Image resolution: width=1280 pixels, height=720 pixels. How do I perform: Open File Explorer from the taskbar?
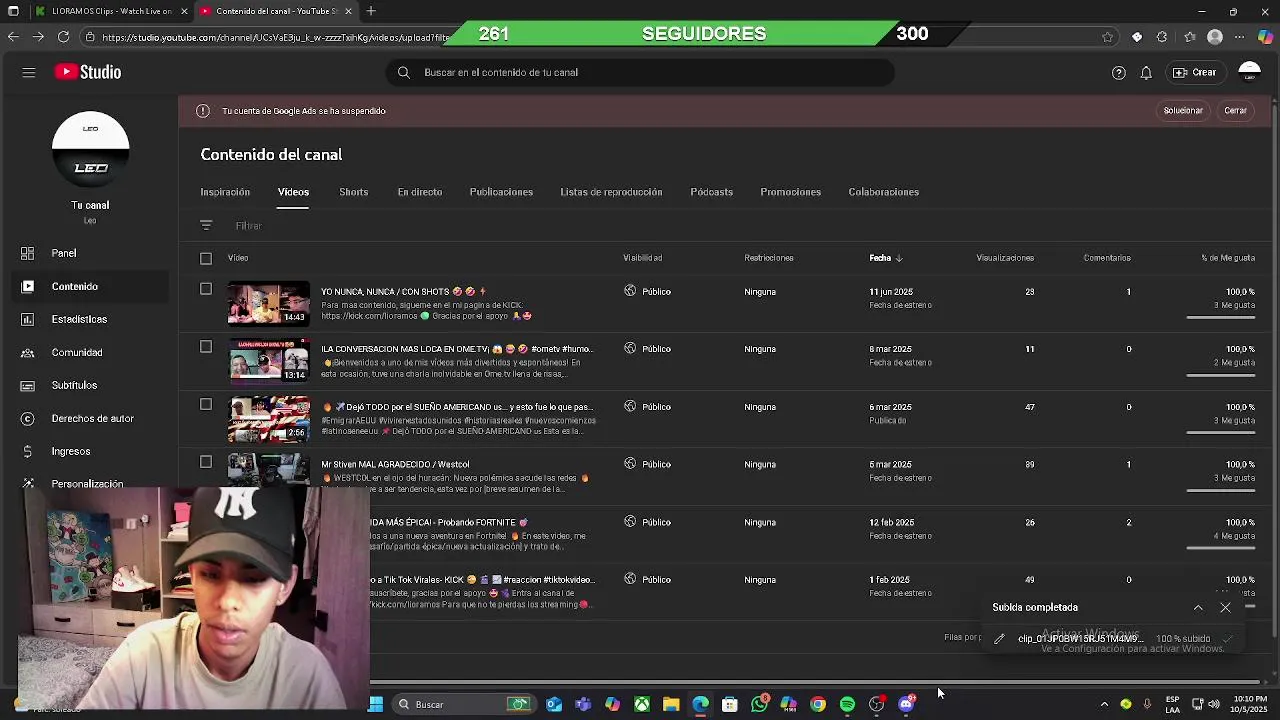[671, 704]
